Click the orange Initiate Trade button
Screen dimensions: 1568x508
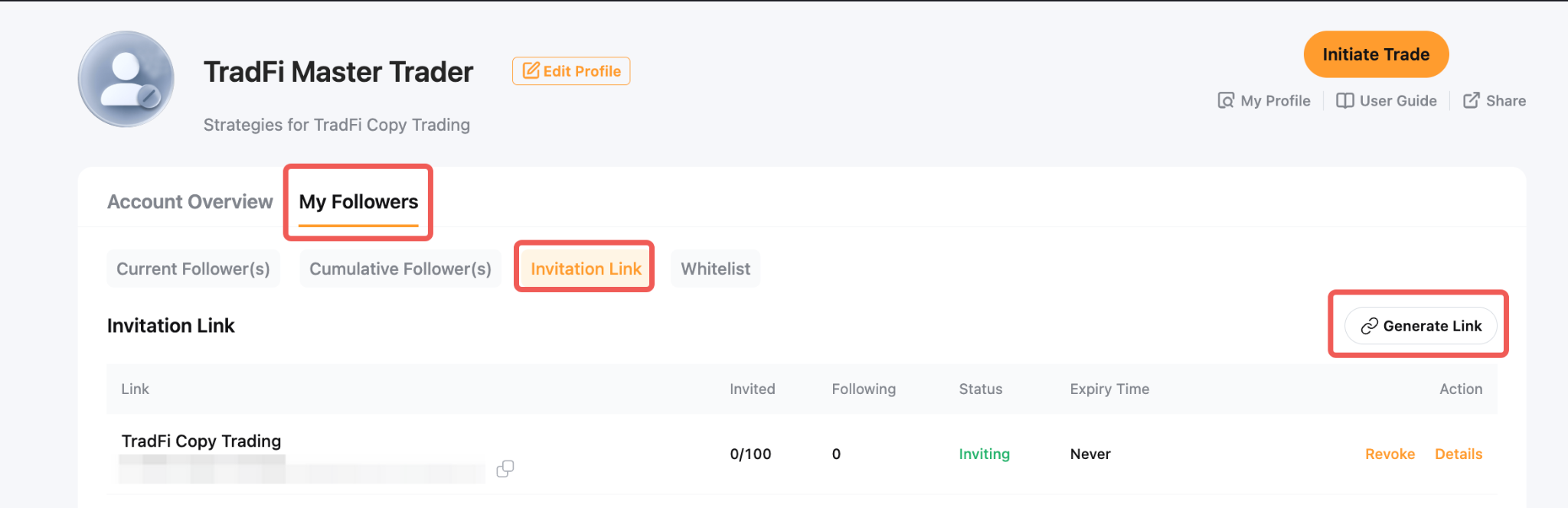click(x=1376, y=54)
